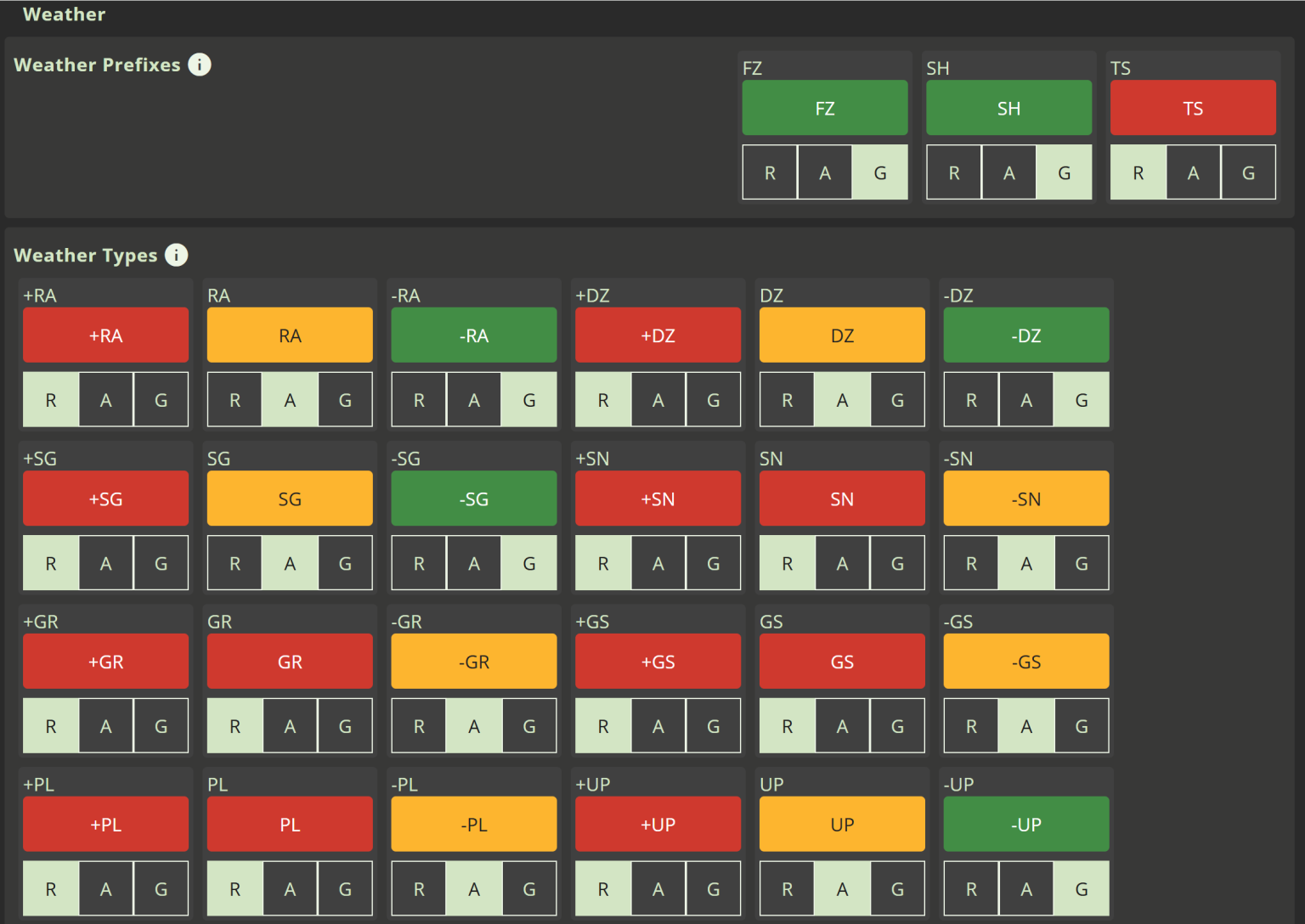Set -PL weather type to Green

(x=528, y=888)
